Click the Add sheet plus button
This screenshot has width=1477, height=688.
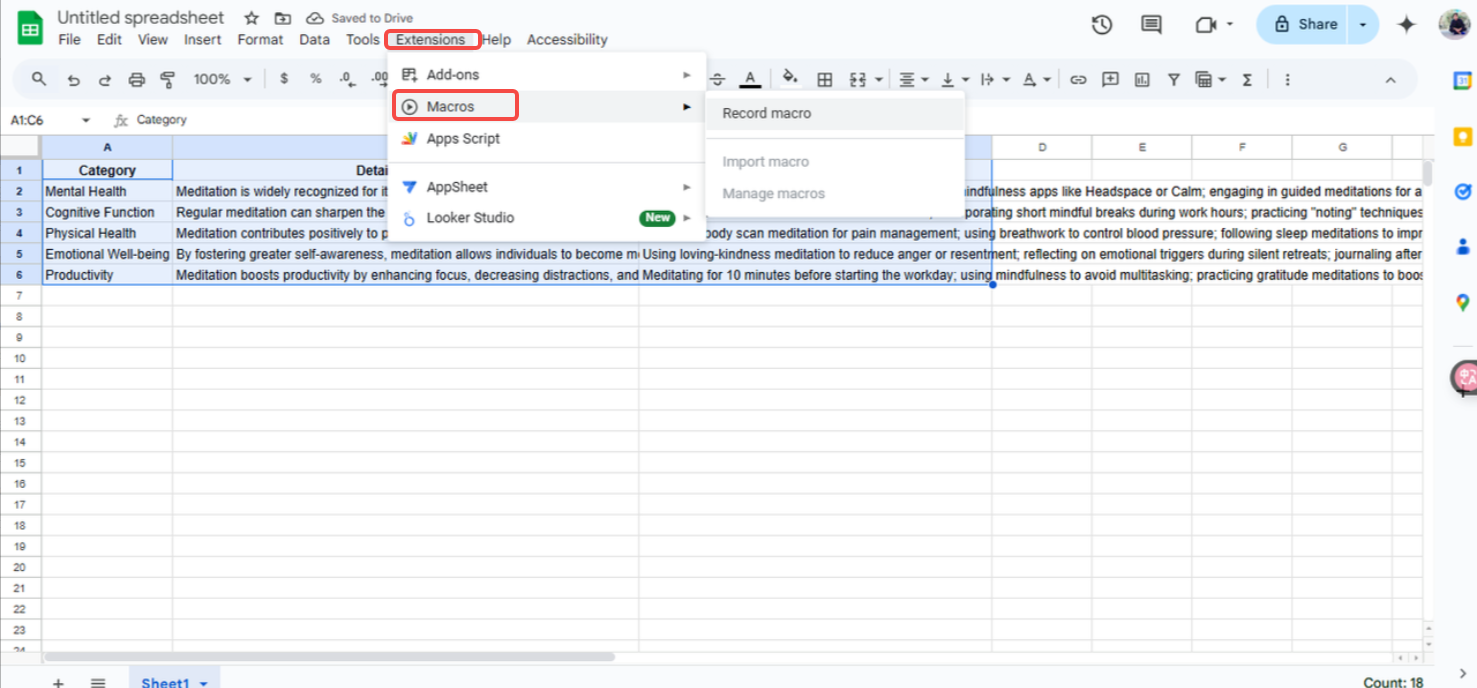[x=58, y=682]
